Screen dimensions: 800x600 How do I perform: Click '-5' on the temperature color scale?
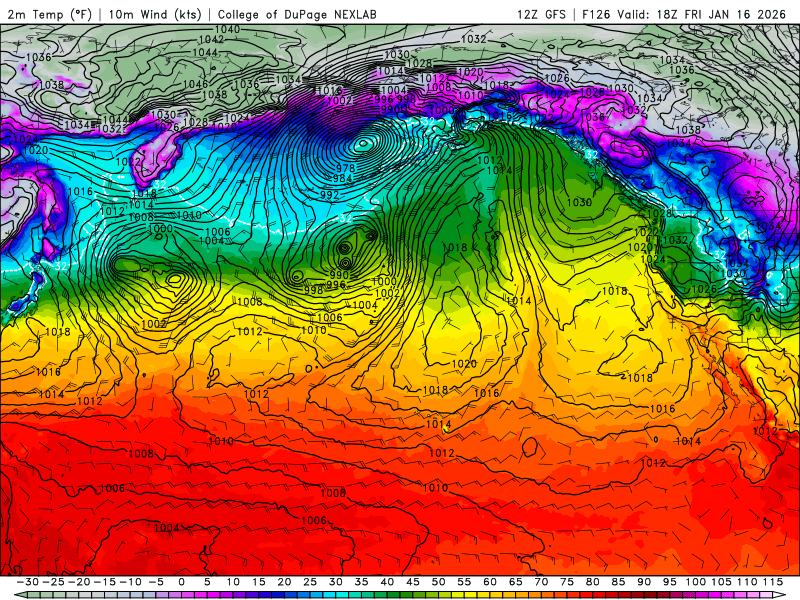pos(156,582)
